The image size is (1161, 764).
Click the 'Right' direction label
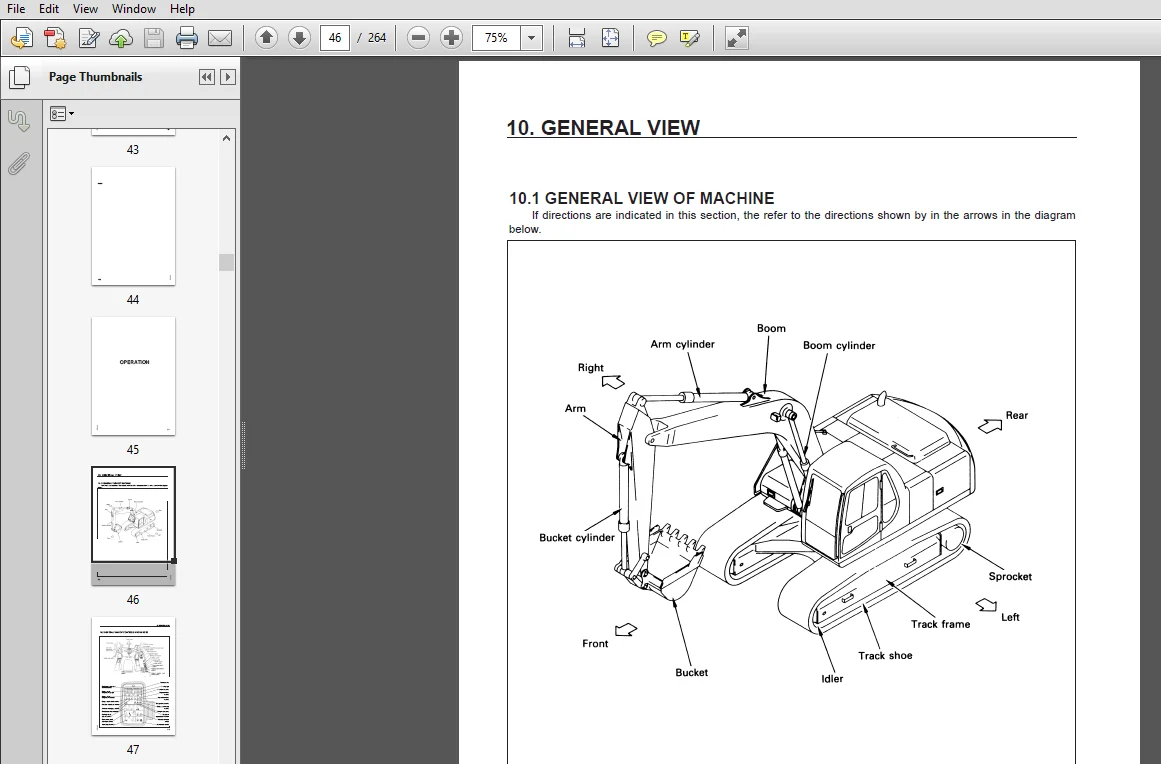[591, 368]
